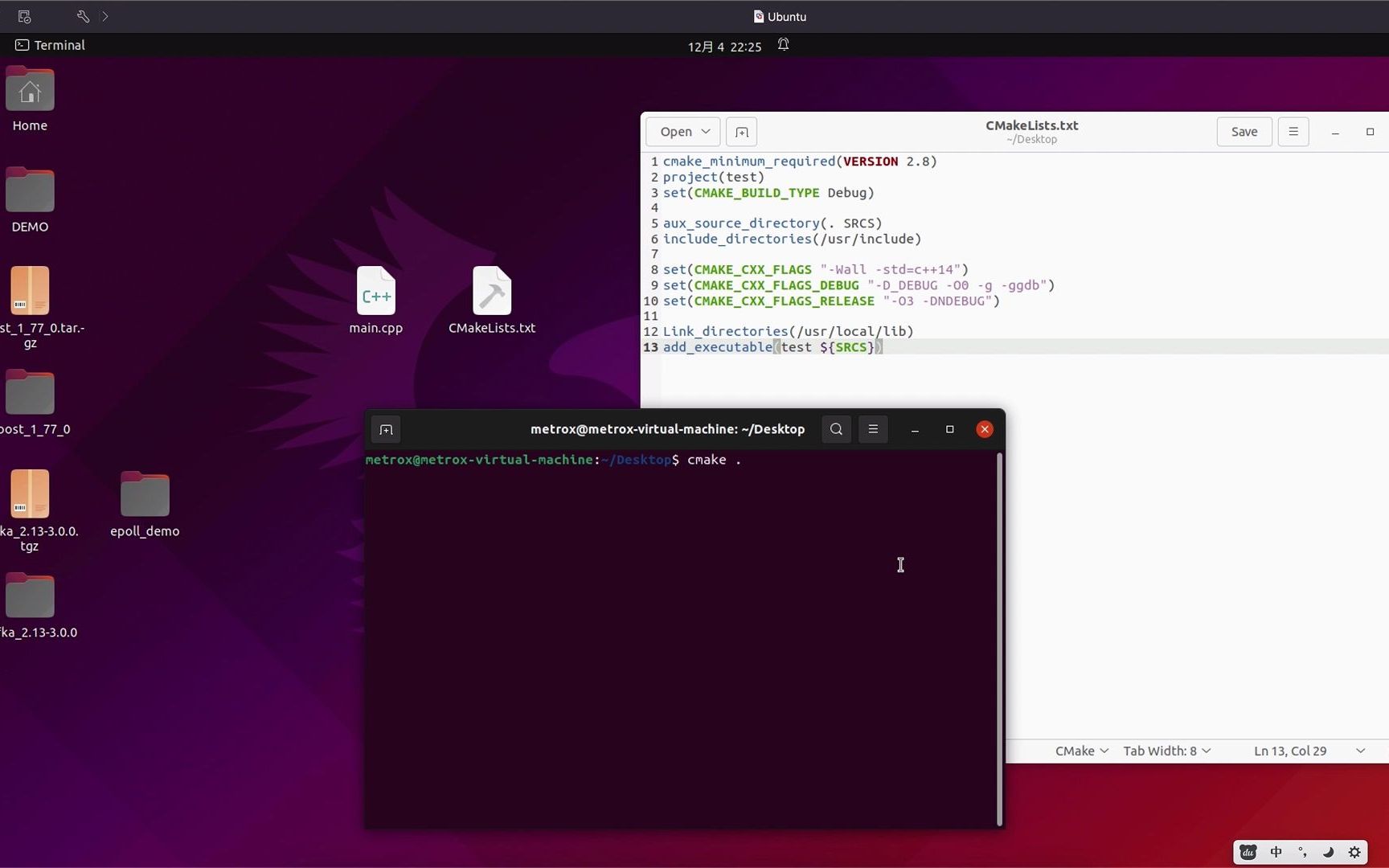Click the Ubuntu VM title label

(787, 16)
